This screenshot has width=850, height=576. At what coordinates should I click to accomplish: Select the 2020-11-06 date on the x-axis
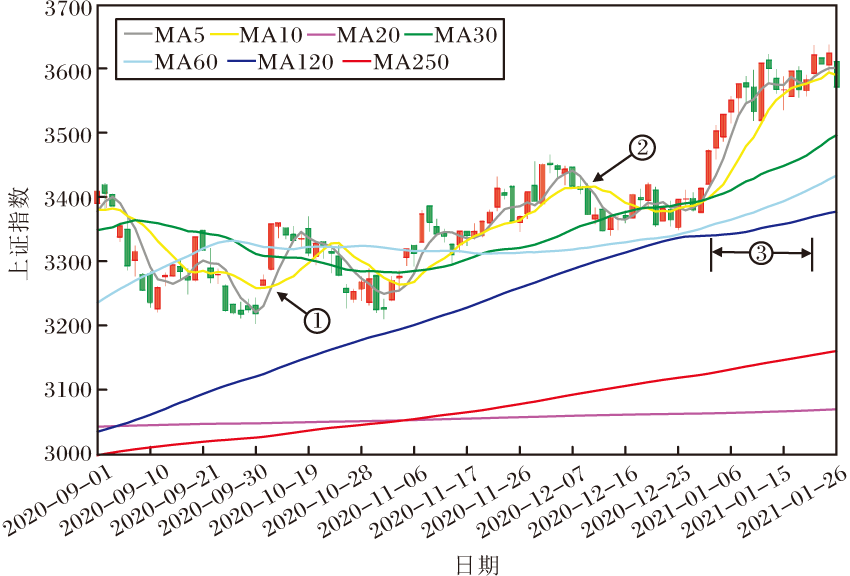pyautogui.click(x=420, y=500)
